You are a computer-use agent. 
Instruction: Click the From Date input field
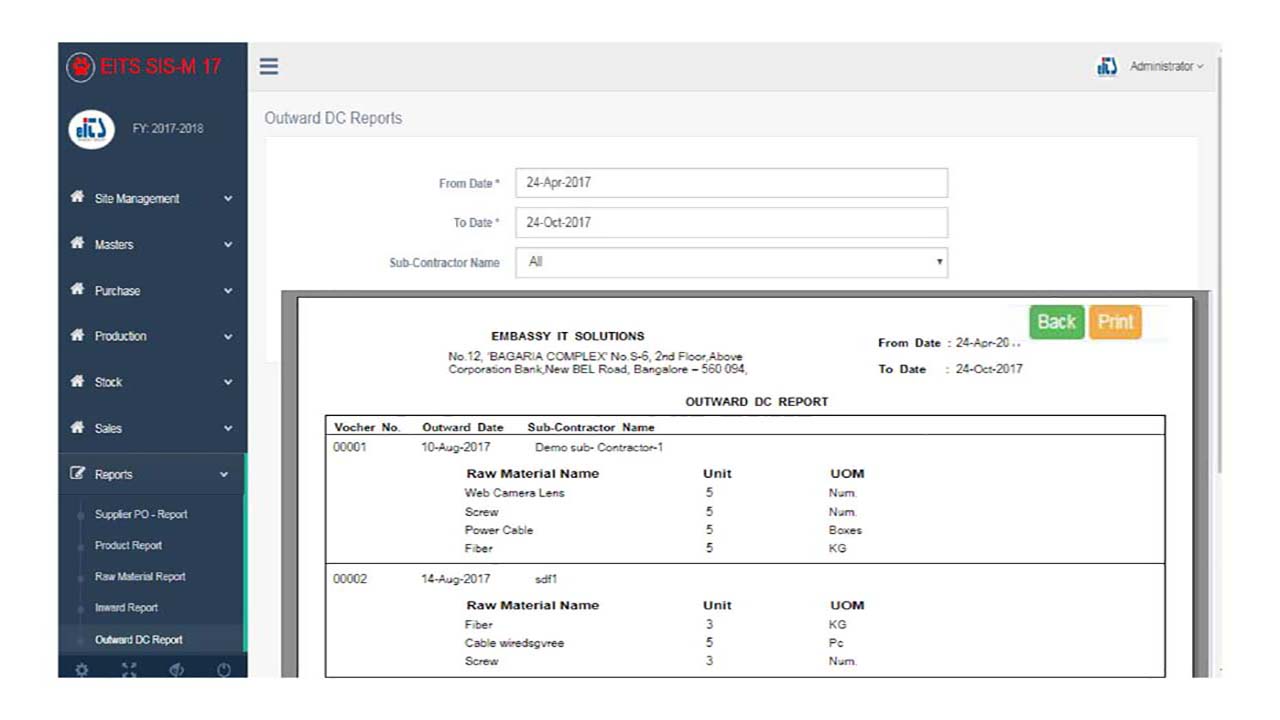pyautogui.click(x=731, y=183)
